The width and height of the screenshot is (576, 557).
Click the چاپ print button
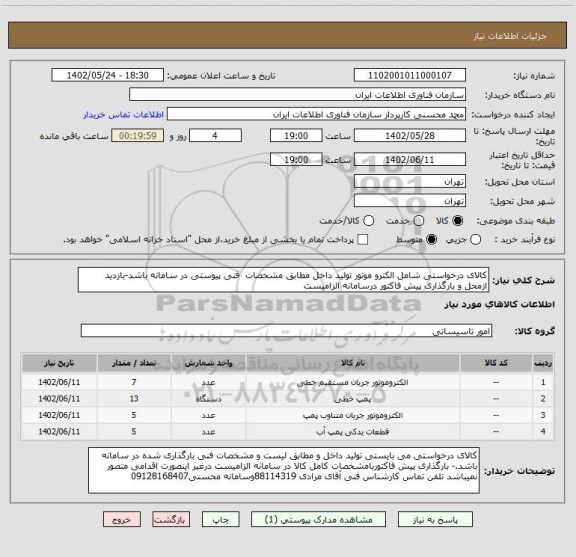coord(220,520)
